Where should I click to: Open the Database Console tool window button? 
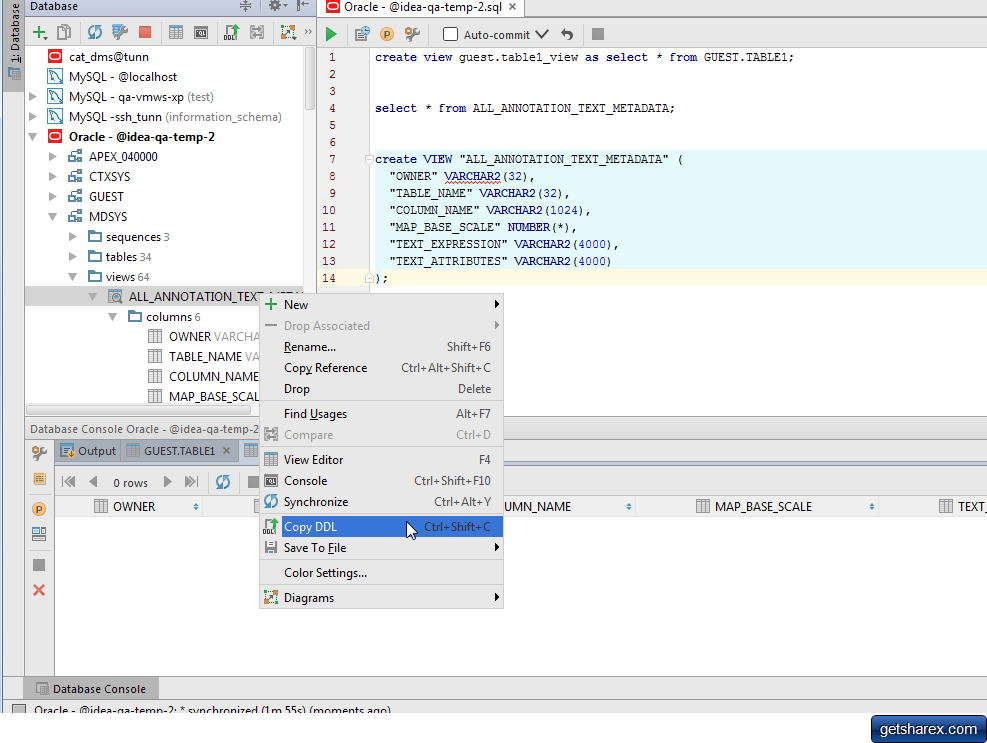coord(91,689)
